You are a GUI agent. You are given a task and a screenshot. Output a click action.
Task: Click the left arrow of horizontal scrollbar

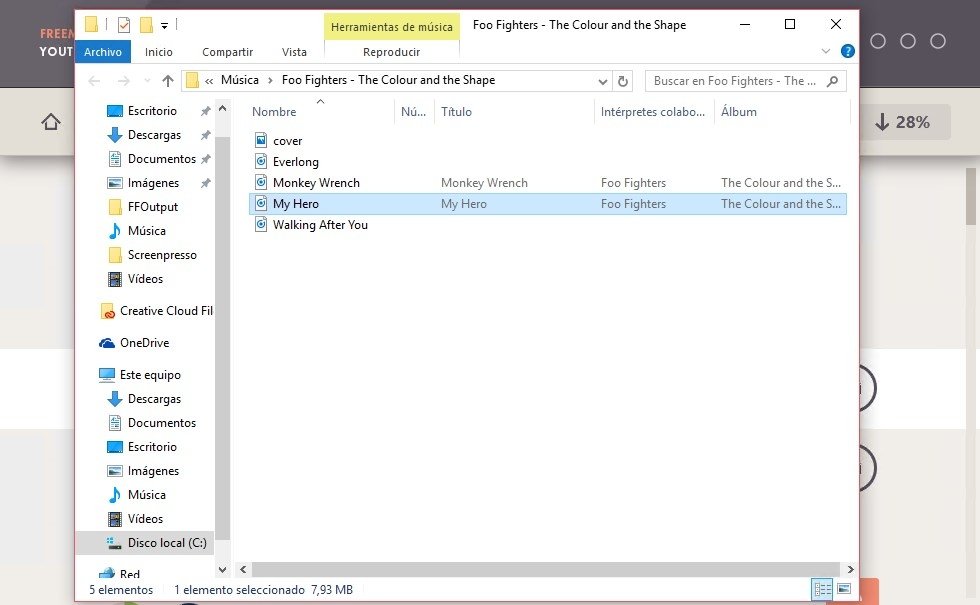[x=243, y=569]
